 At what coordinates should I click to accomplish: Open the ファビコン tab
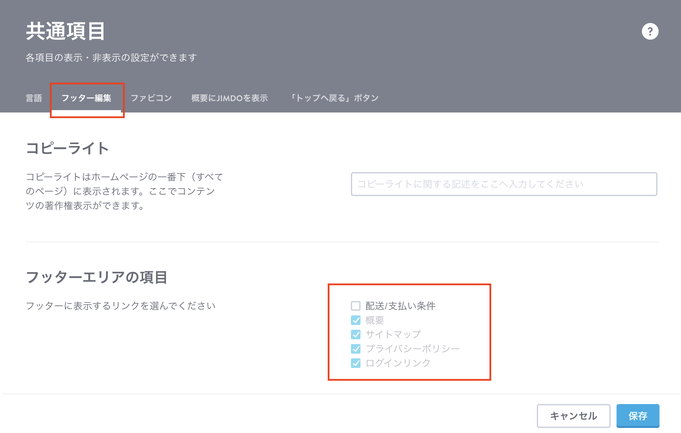click(151, 98)
